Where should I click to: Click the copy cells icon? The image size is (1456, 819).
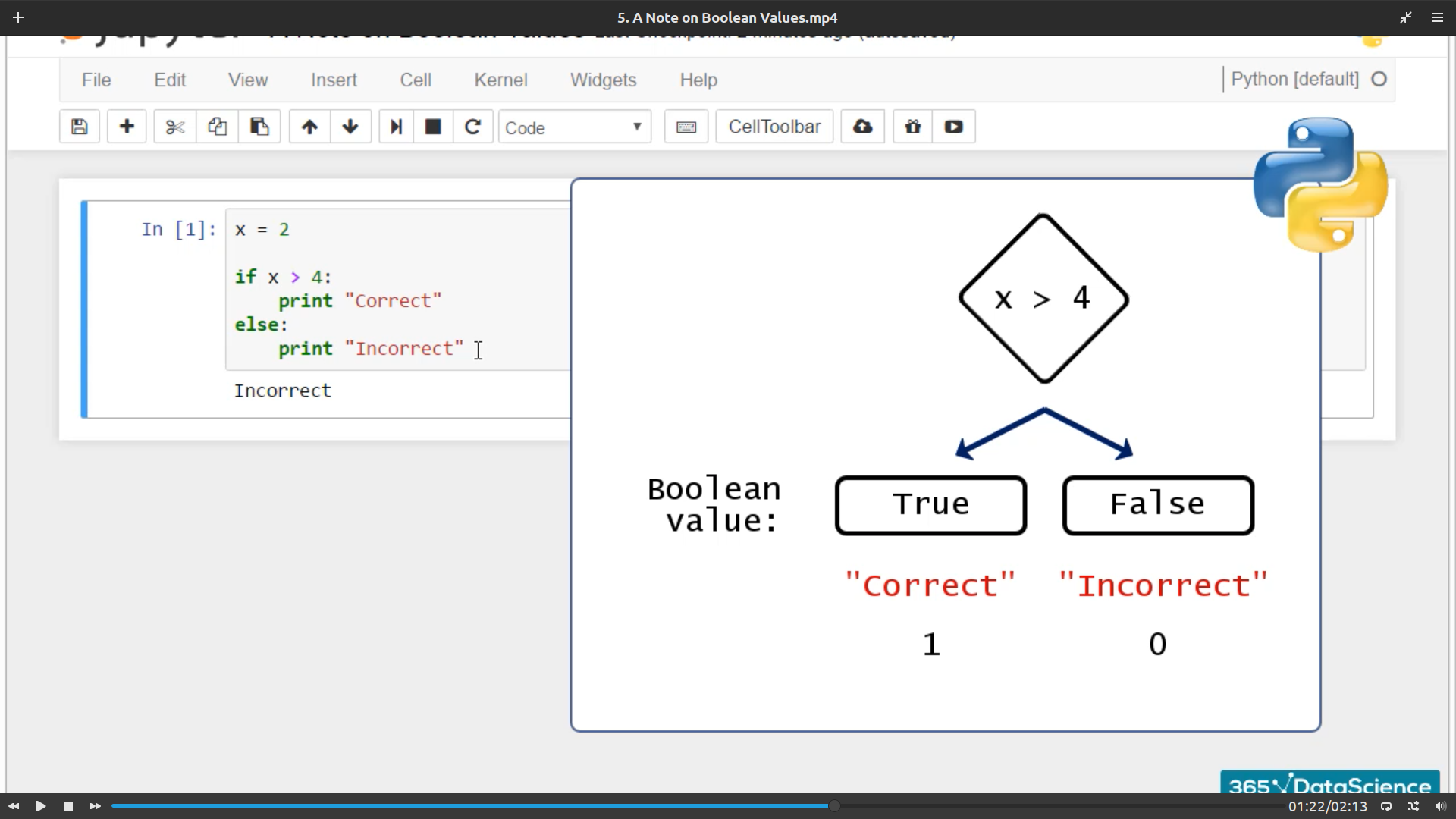[x=218, y=127]
